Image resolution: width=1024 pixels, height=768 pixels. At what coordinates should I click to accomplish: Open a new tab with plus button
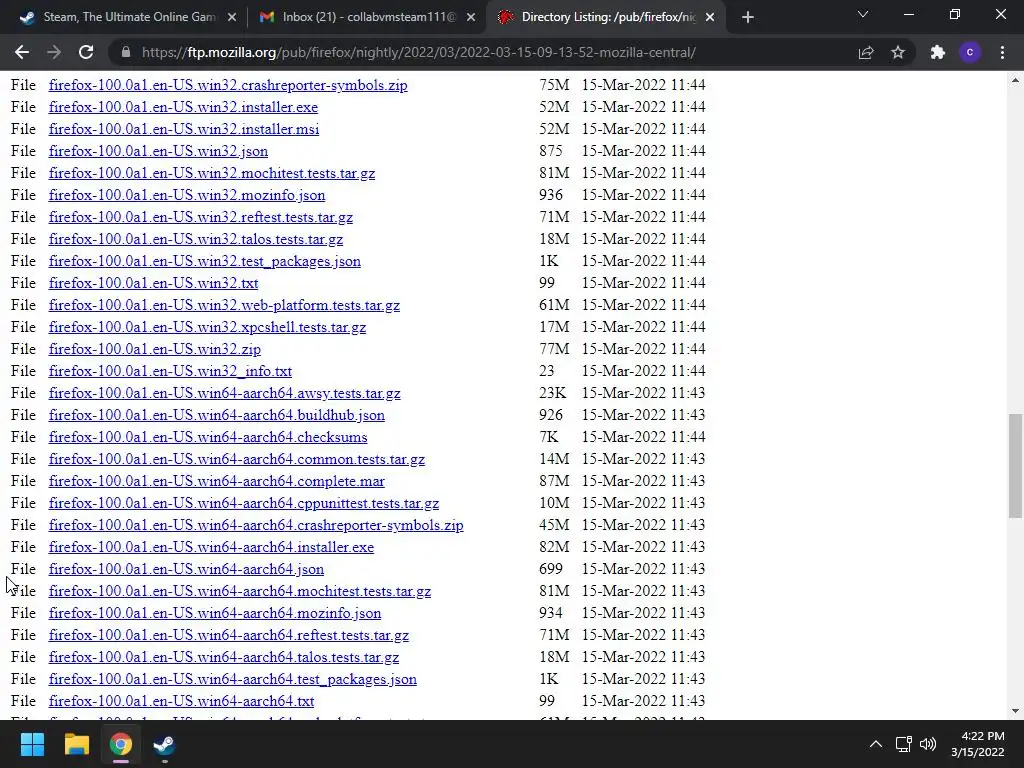pyautogui.click(x=748, y=18)
